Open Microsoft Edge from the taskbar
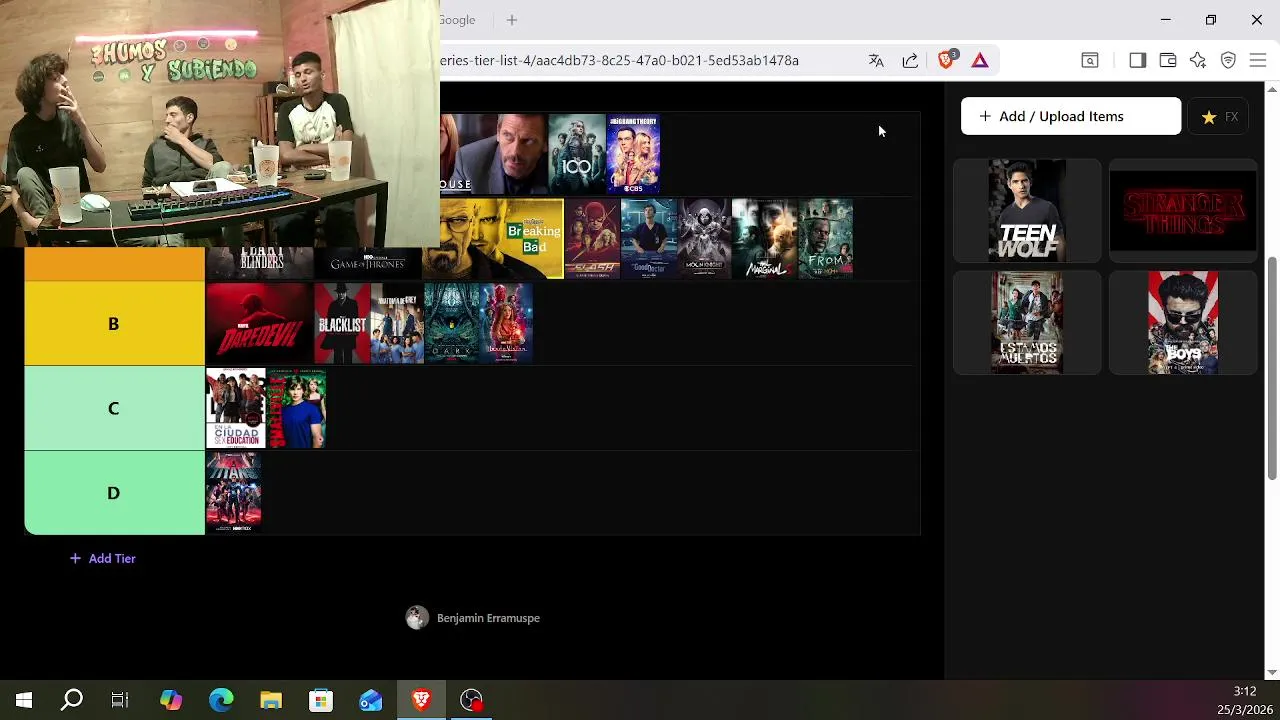Viewport: 1280px width, 720px height. 221,700
